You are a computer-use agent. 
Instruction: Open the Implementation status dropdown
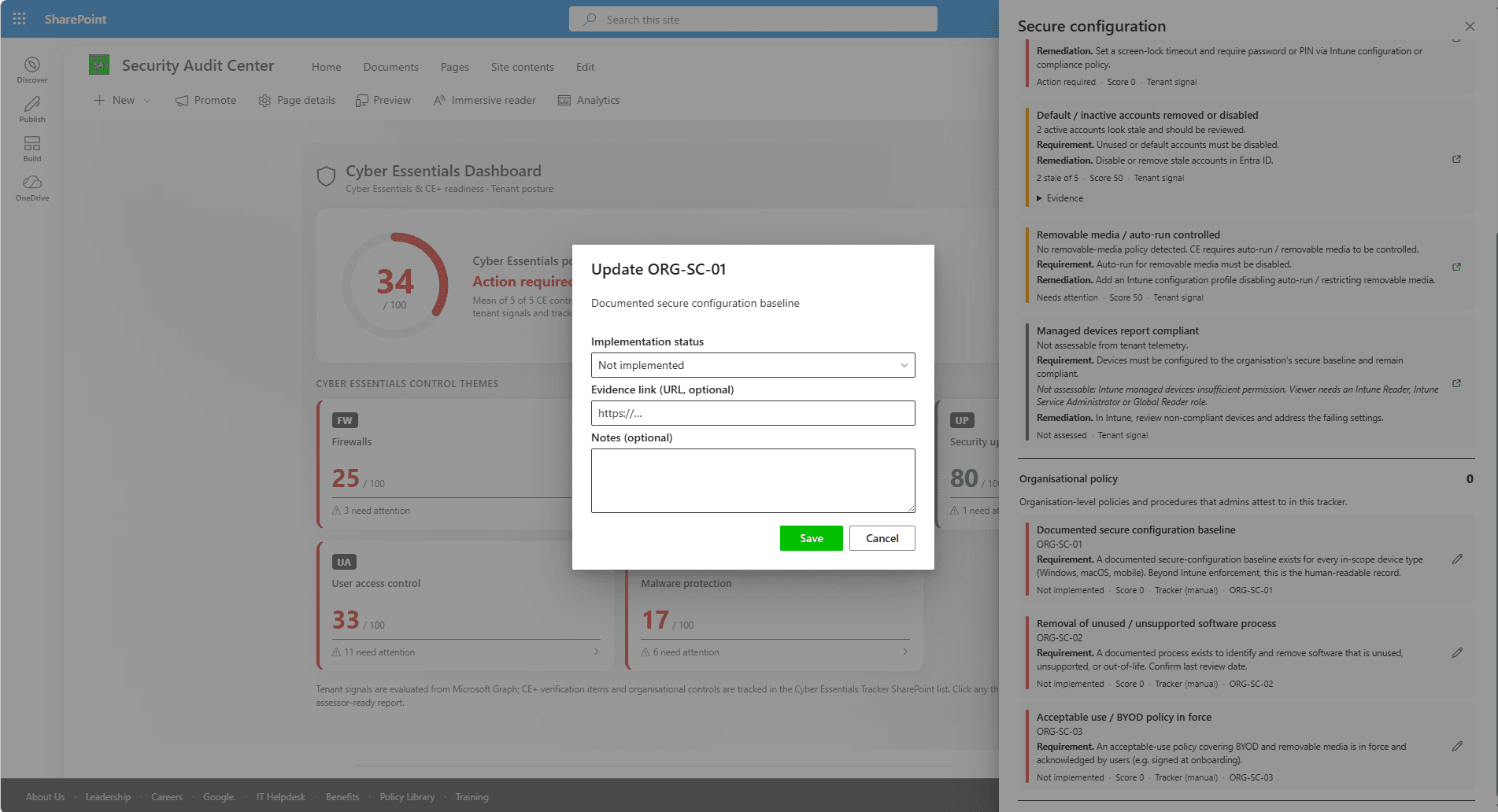pos(753,365)
